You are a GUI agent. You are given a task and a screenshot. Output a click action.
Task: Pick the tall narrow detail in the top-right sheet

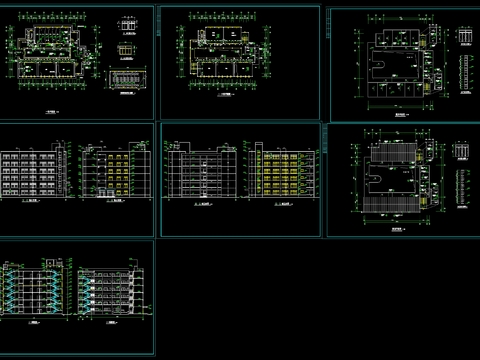[x=465, y=73]
